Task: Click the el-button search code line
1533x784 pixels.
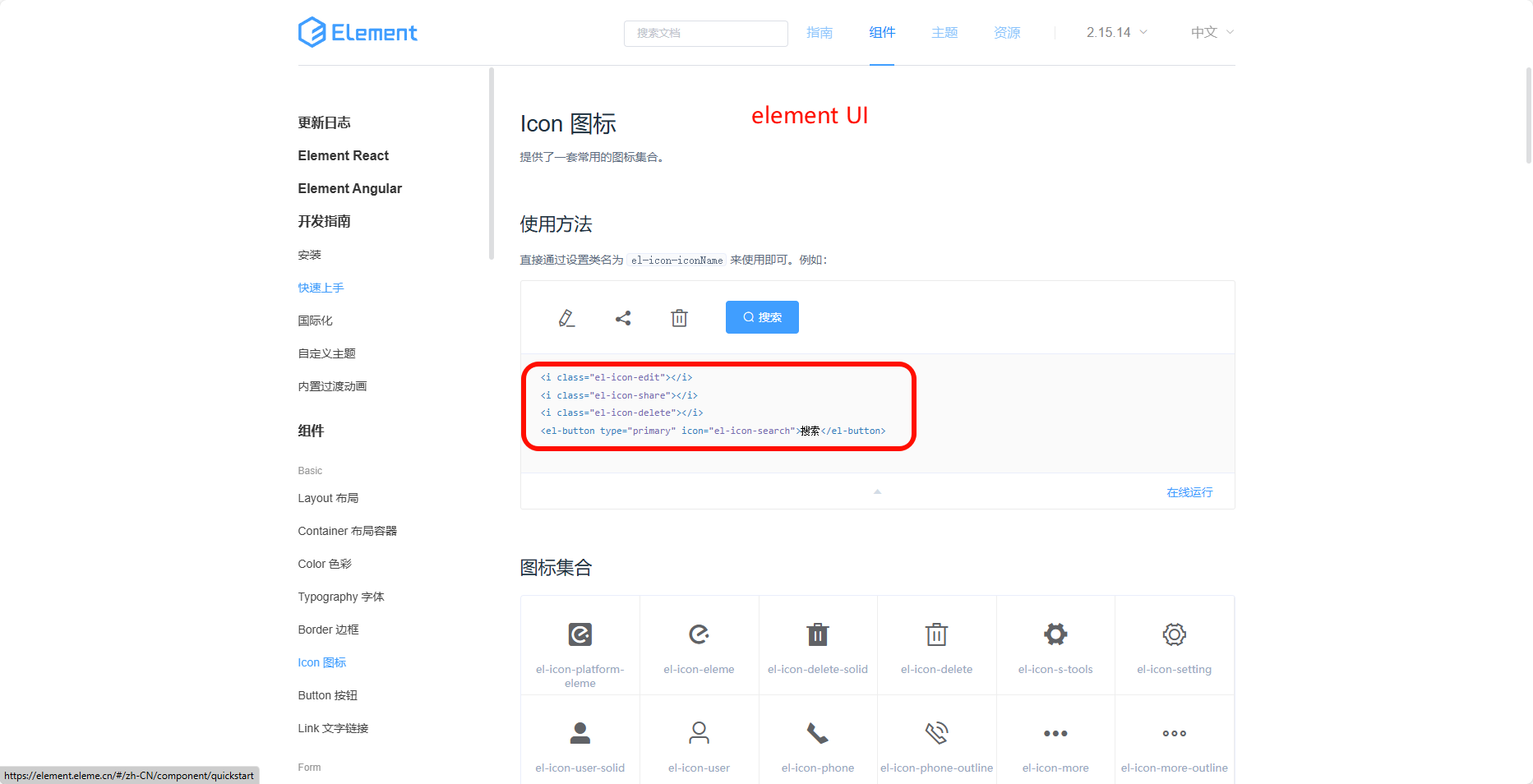Action: (713, 431)
